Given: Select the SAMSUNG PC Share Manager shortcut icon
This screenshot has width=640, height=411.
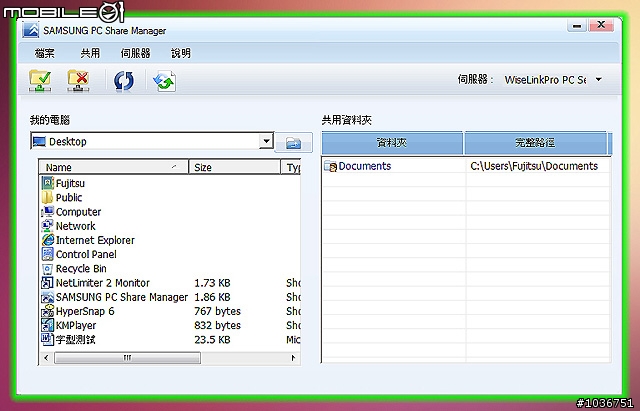Looking at the screenshot, I should [x=47, y=297].
